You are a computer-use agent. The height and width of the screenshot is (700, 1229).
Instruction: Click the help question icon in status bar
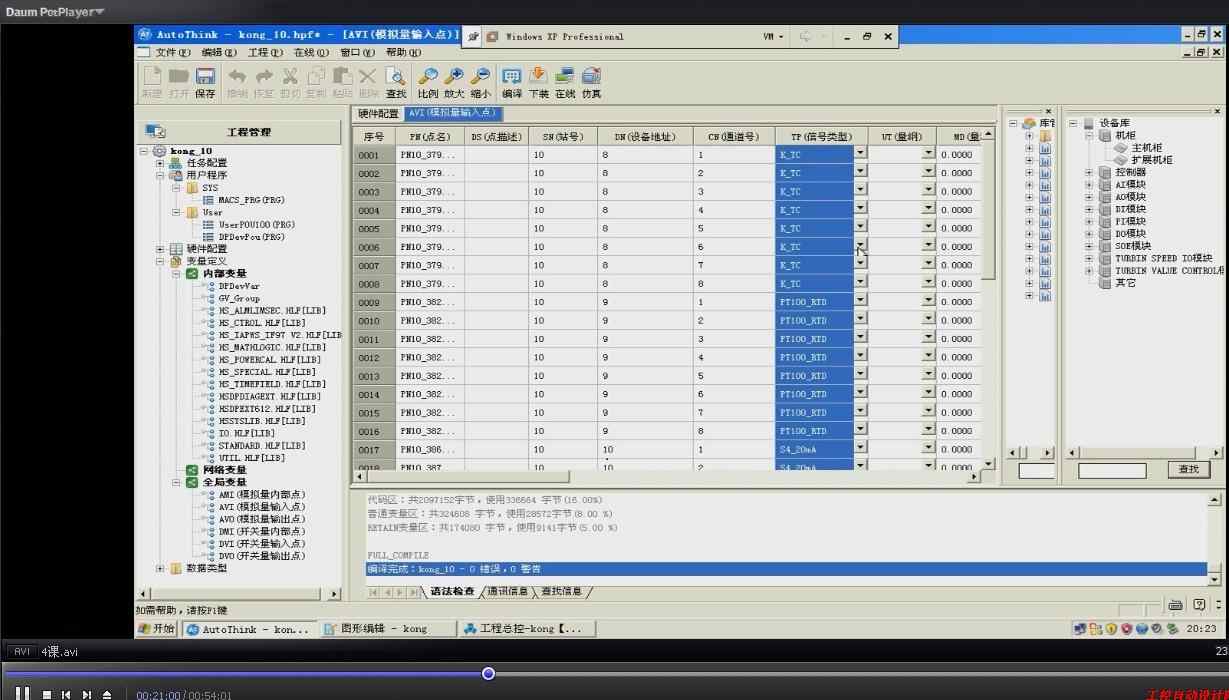(1199, 605)
